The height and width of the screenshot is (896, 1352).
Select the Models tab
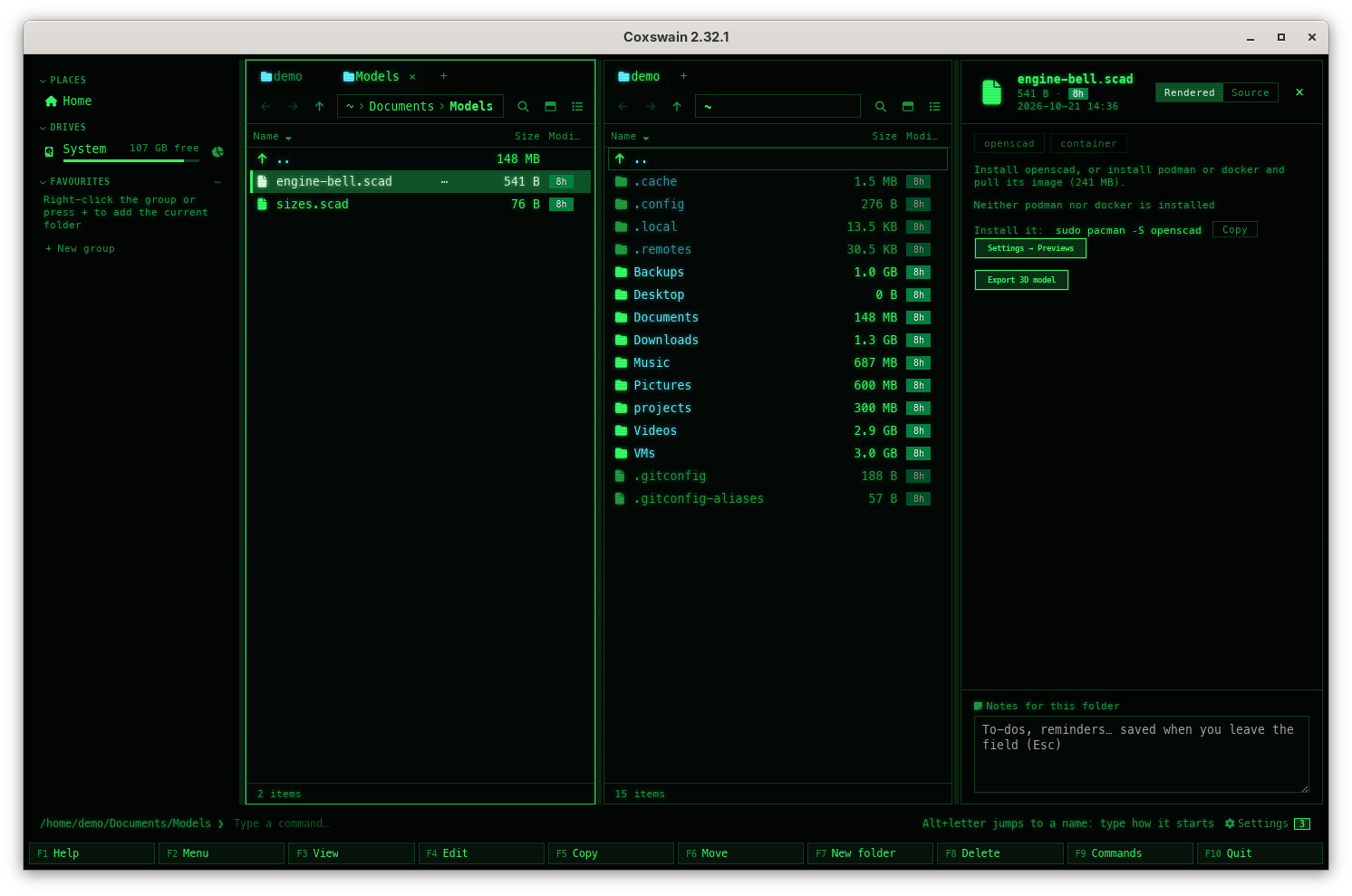coord(372,77)
